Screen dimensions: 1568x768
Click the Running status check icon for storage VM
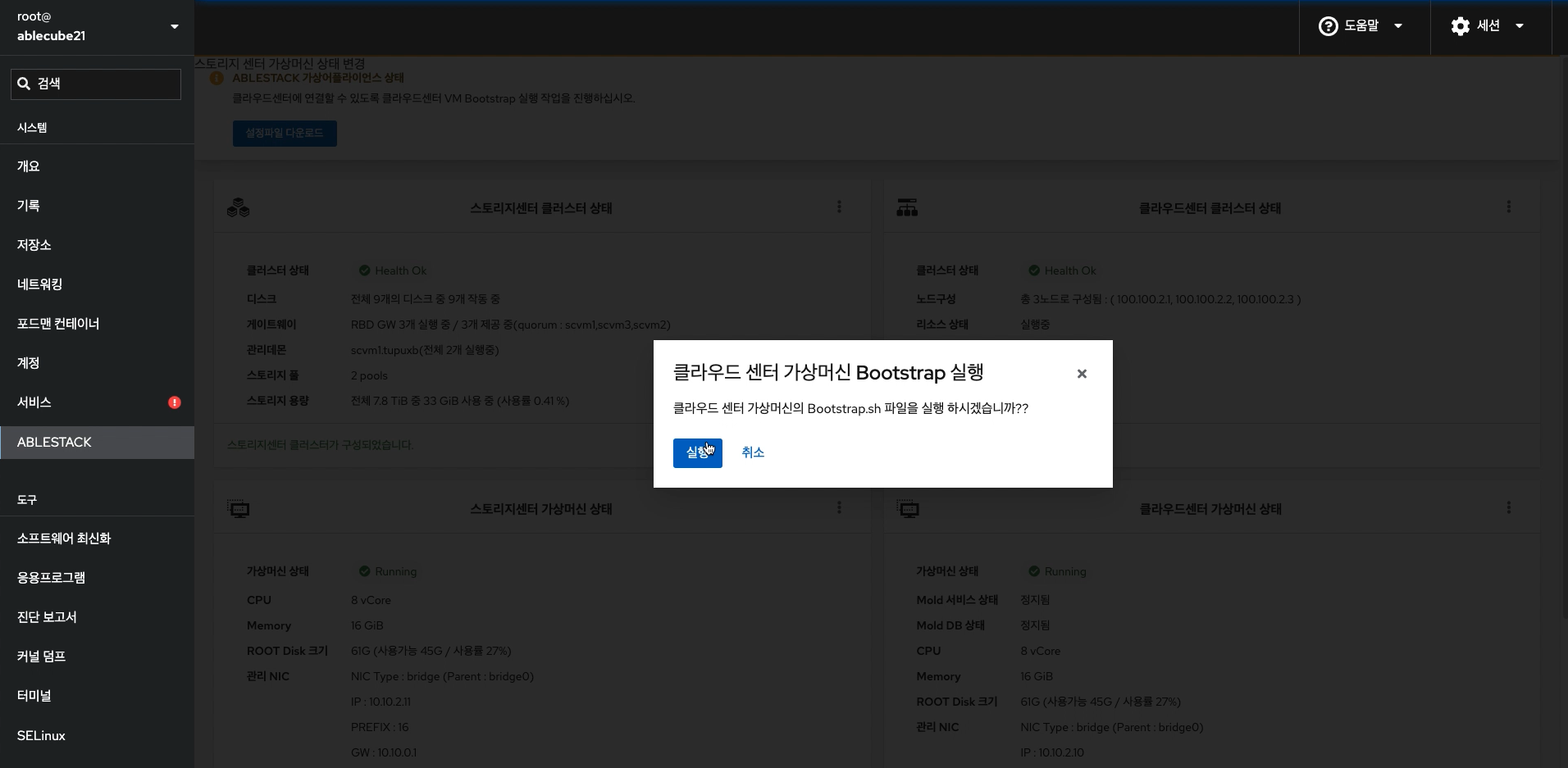pos(363,571)
